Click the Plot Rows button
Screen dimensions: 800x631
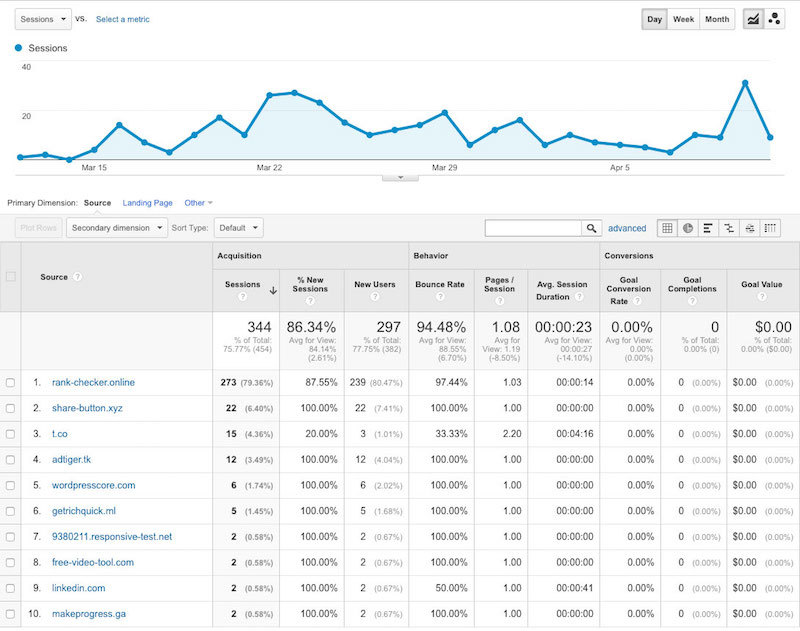tap(38, 228)
